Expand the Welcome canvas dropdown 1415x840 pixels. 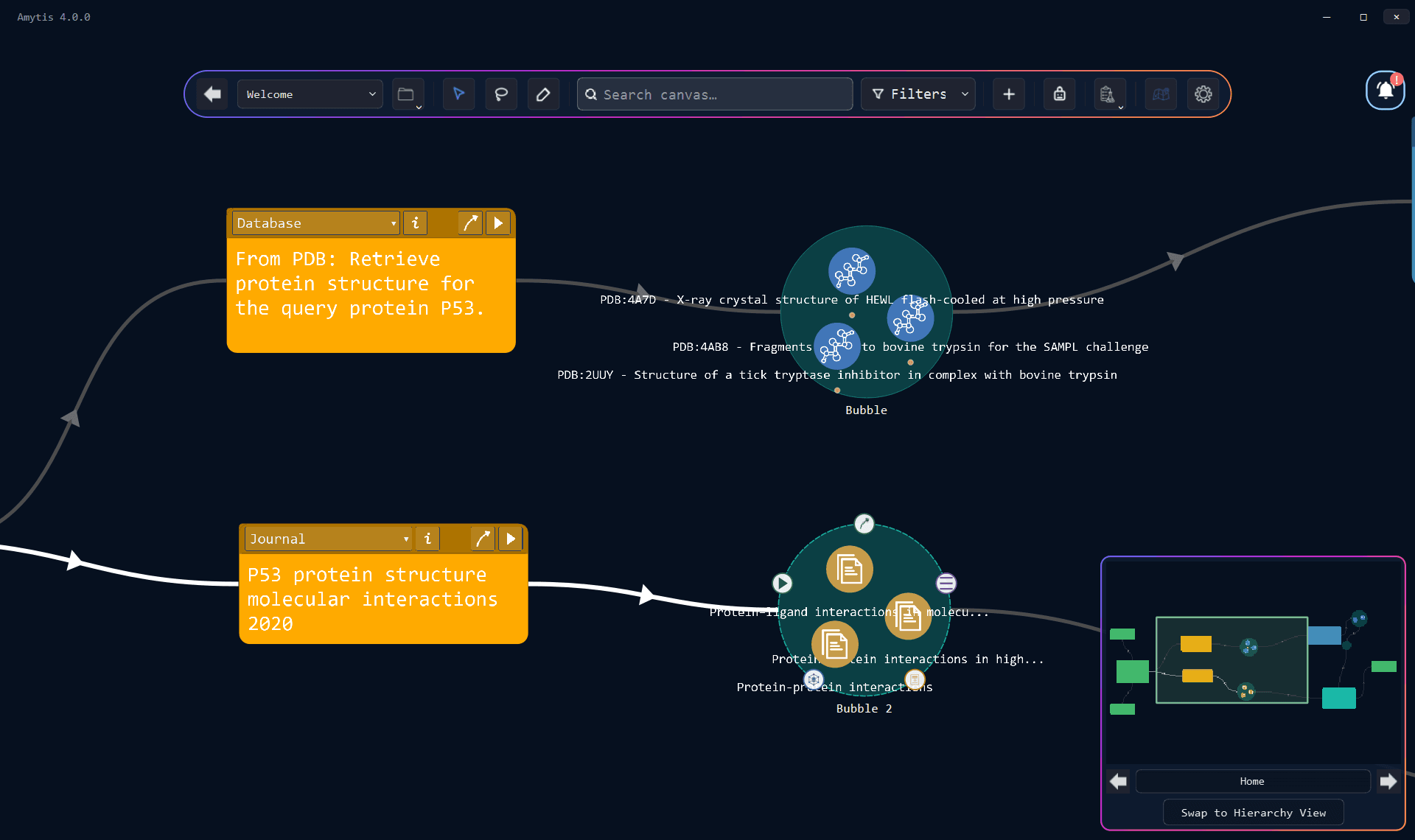[310, 94]
